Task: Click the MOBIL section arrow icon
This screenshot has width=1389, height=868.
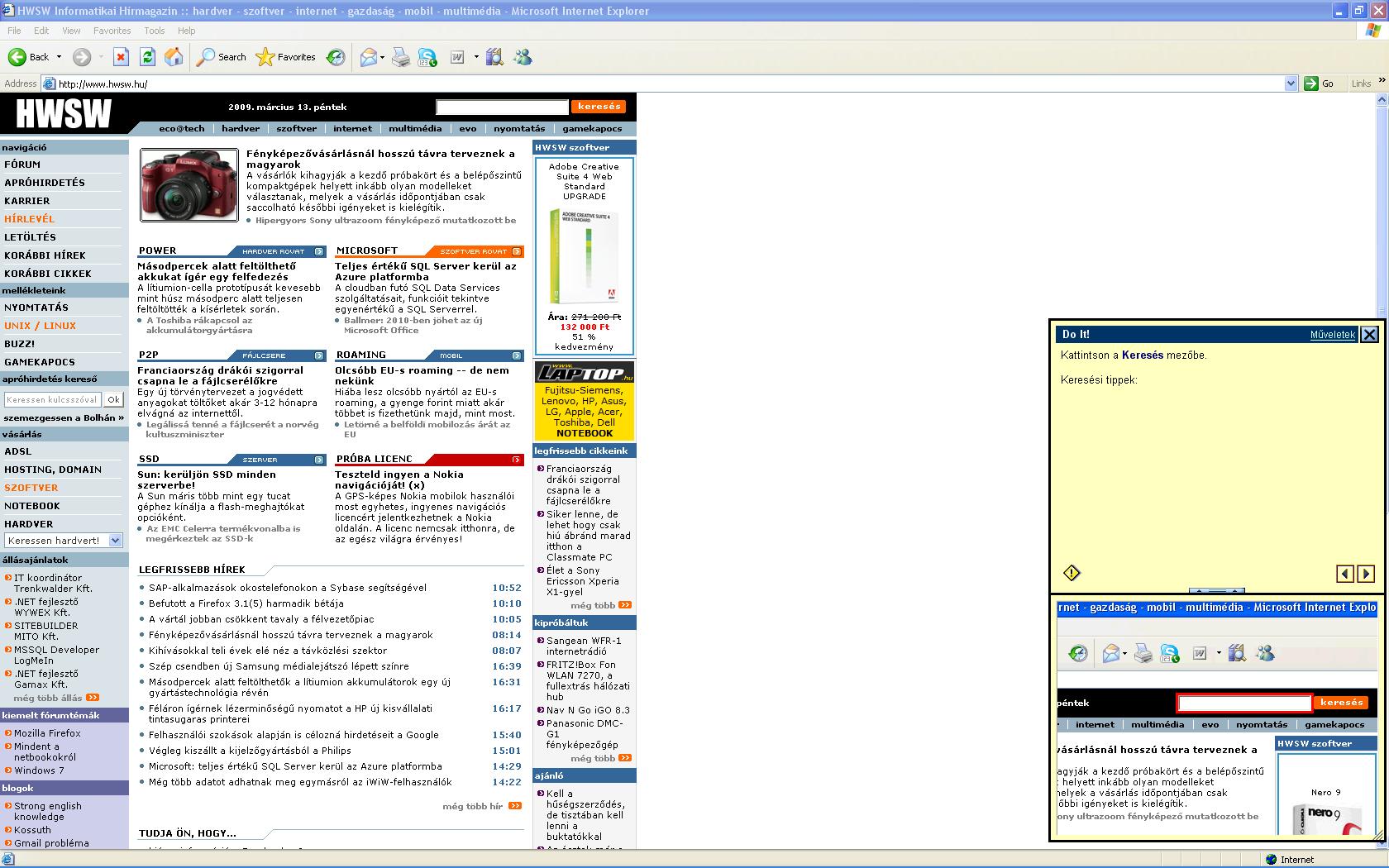Action: click(x=517, y=355)
